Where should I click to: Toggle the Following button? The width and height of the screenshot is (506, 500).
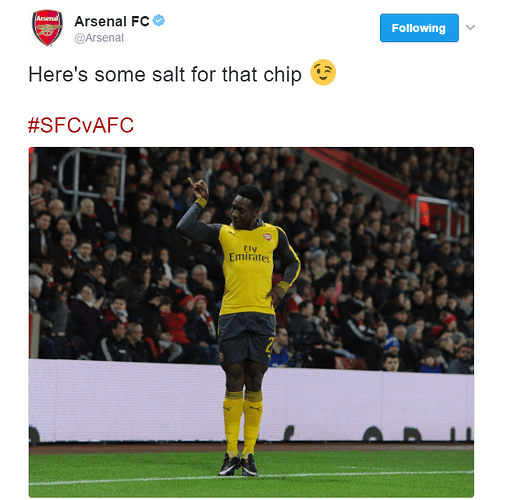click(419, 28)
